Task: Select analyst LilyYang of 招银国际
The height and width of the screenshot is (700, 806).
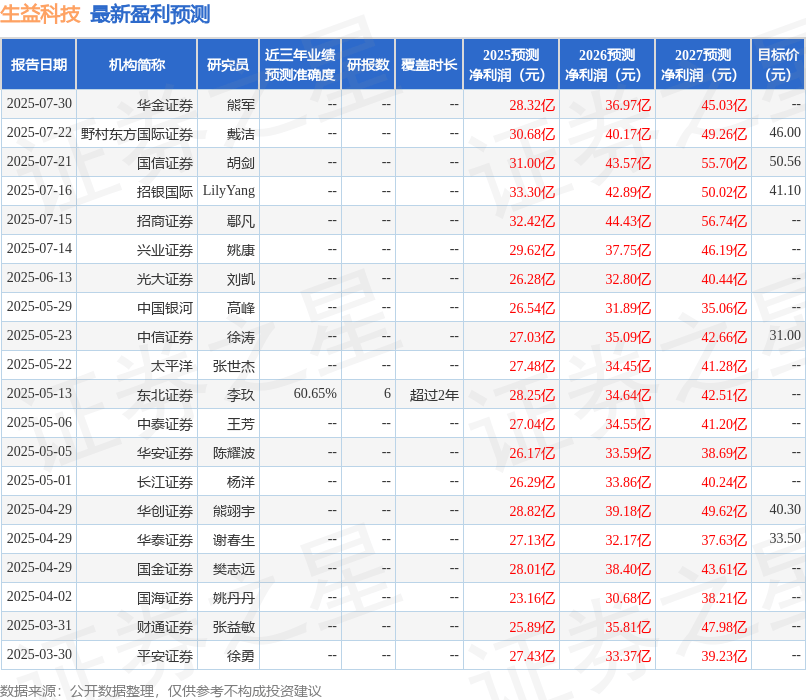Action: 229,191
